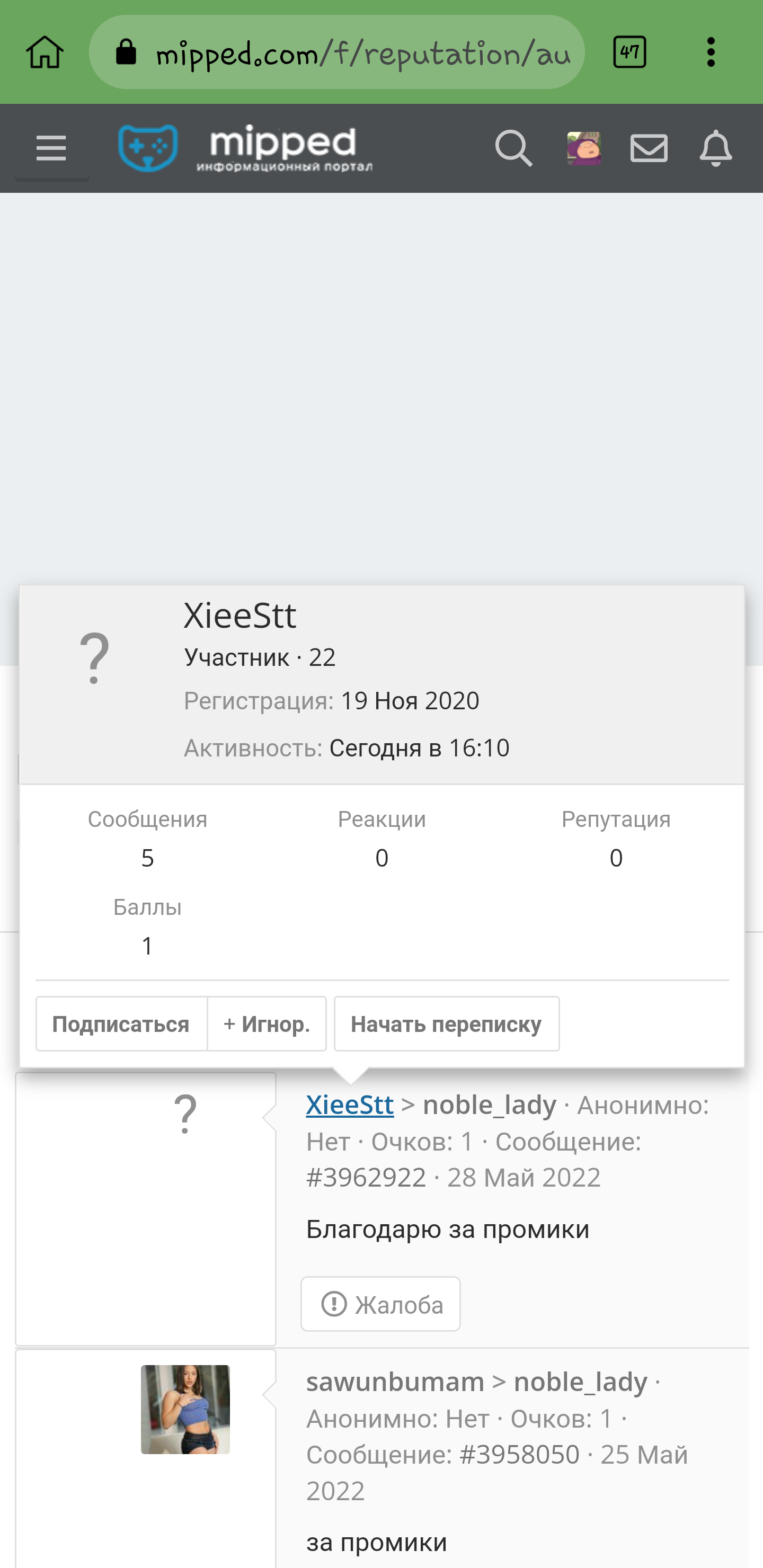Click the Жалоба report button
This screenshot has width=763, height=1568.
(x=380, y=1304)
